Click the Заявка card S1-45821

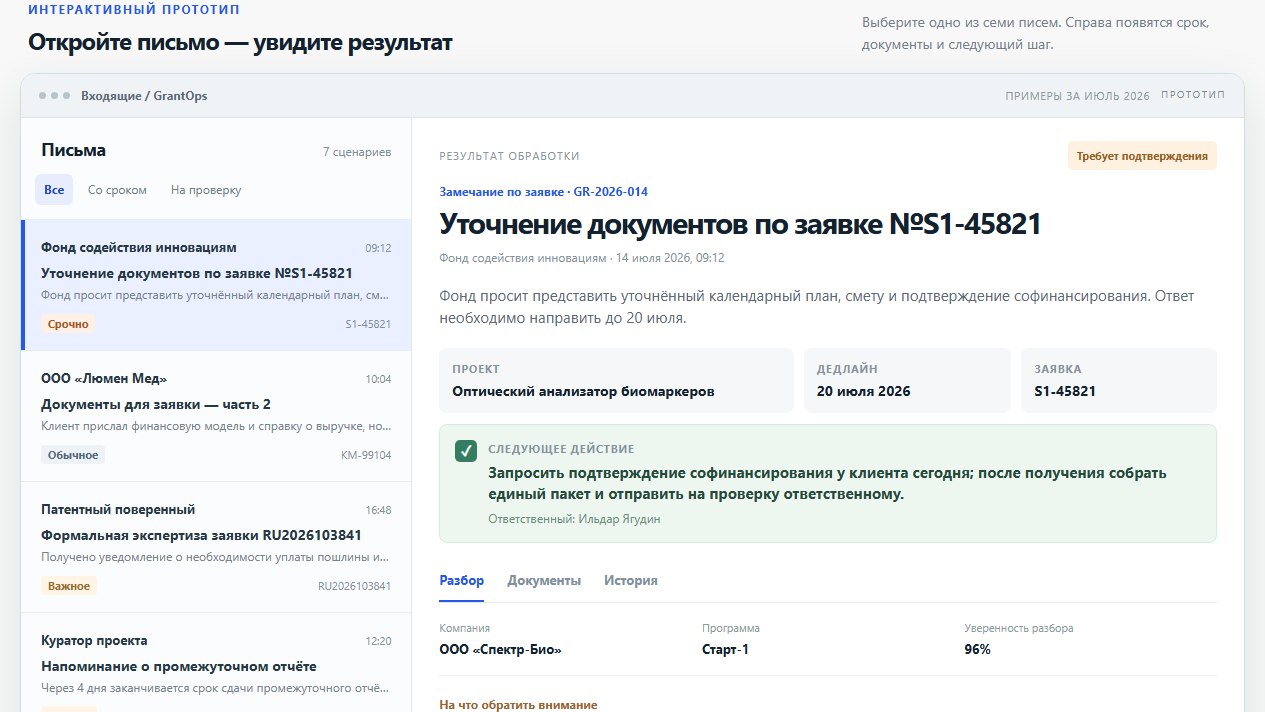click(x=1119, y=380)
